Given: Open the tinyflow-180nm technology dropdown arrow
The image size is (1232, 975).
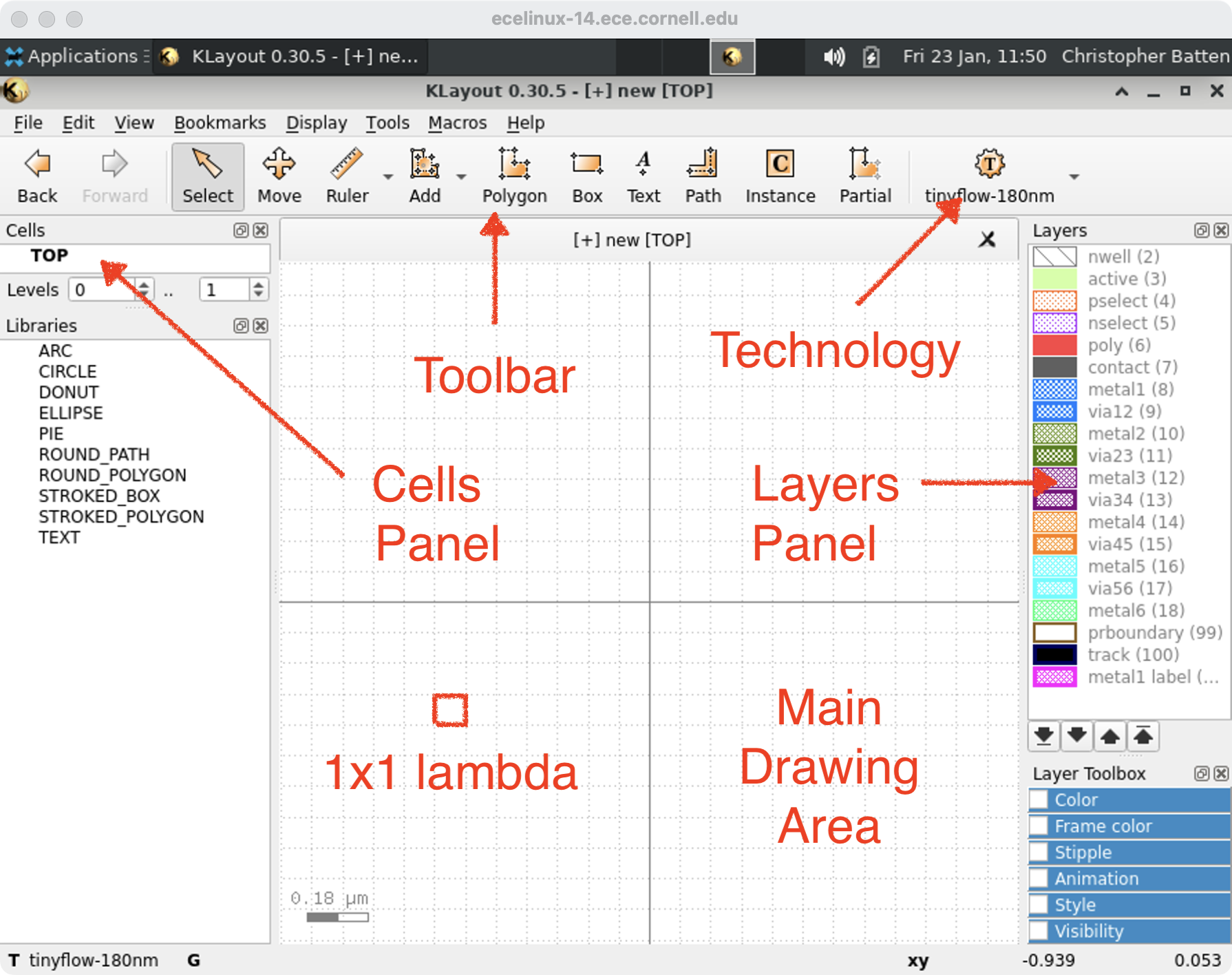Looking at the screenshot, I should (1074, 177).
